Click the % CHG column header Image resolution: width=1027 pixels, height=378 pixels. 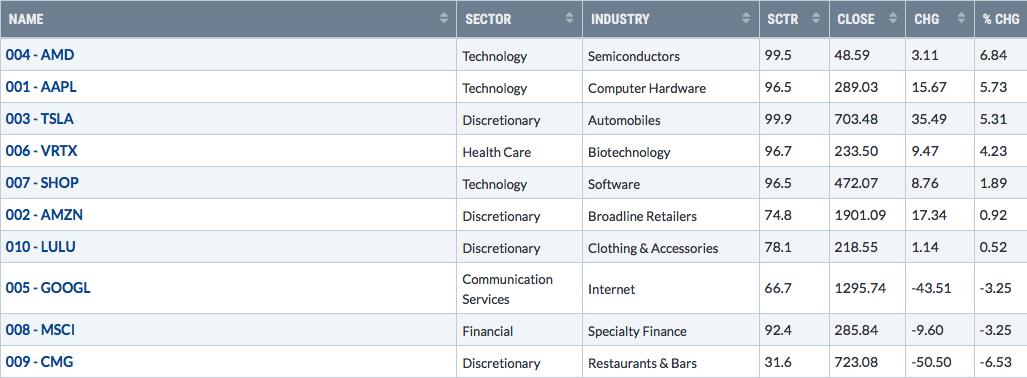(1001, 19)
